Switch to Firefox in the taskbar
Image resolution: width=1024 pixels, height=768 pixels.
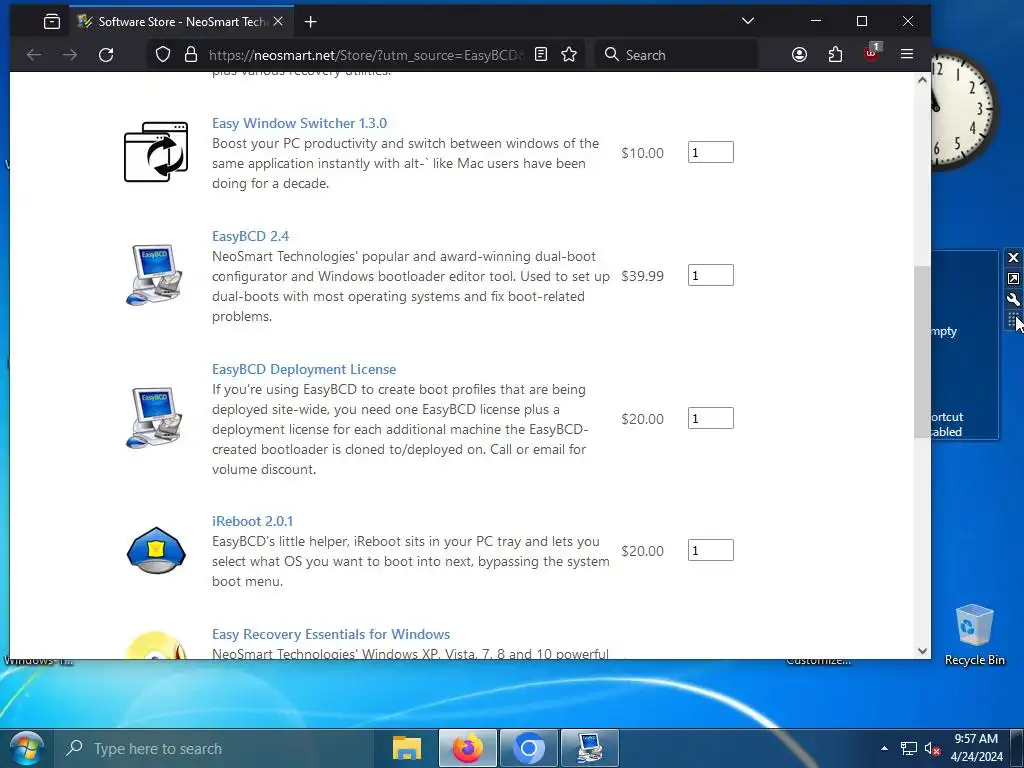(468, 748)
